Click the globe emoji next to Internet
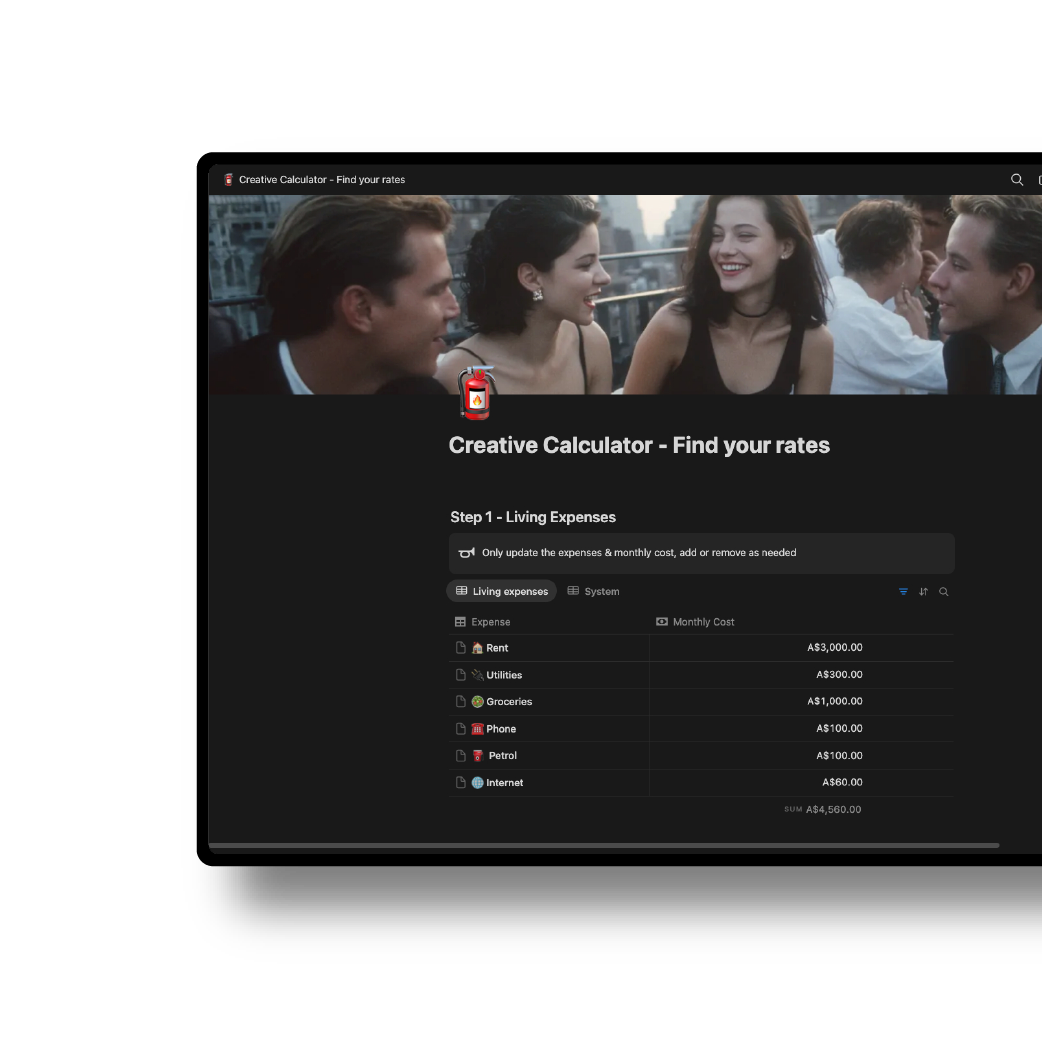This screenshot has height=1042, width=1042. click(x=477, y=782)
